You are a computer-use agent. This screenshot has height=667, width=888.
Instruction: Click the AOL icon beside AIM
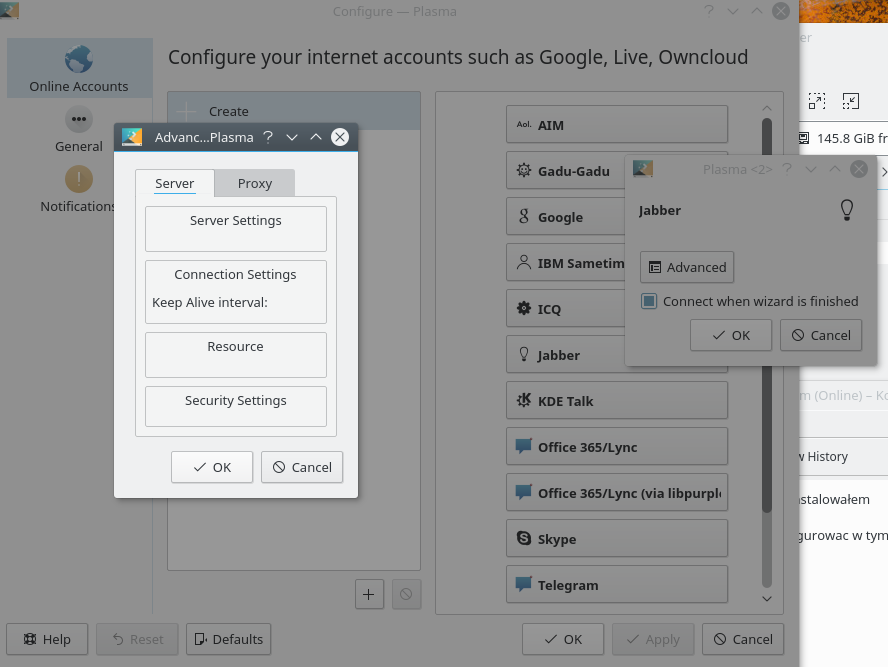tap(524, 124)
